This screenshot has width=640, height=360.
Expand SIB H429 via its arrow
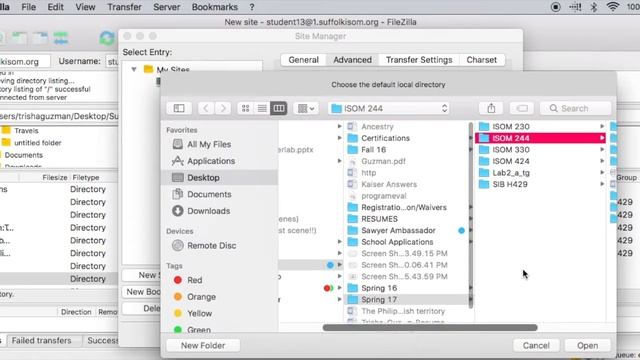[602, 184]
